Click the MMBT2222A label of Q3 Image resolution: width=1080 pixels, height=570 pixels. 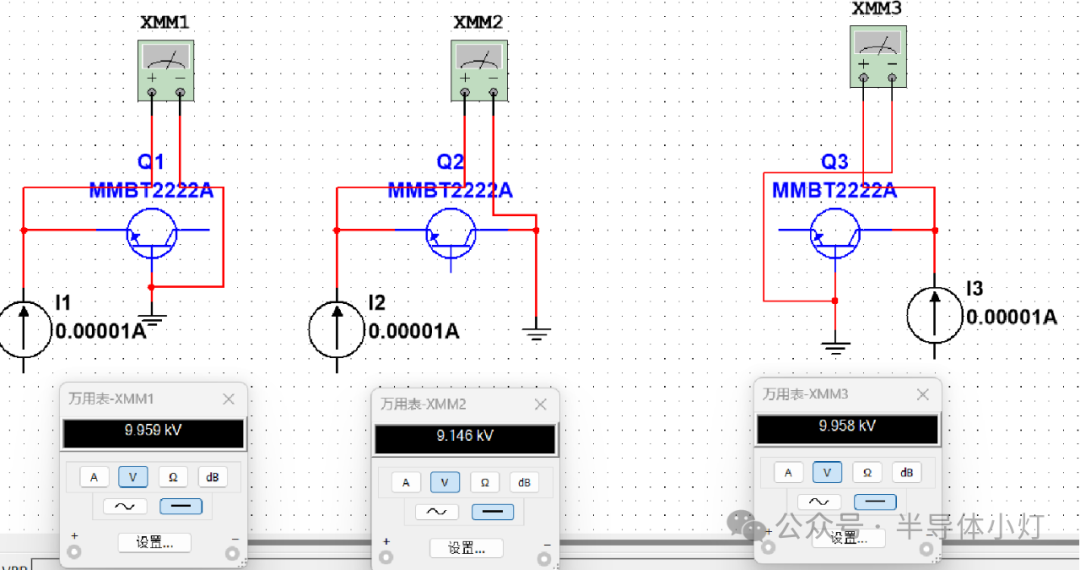pyautogui.click(x=834, y=191)
